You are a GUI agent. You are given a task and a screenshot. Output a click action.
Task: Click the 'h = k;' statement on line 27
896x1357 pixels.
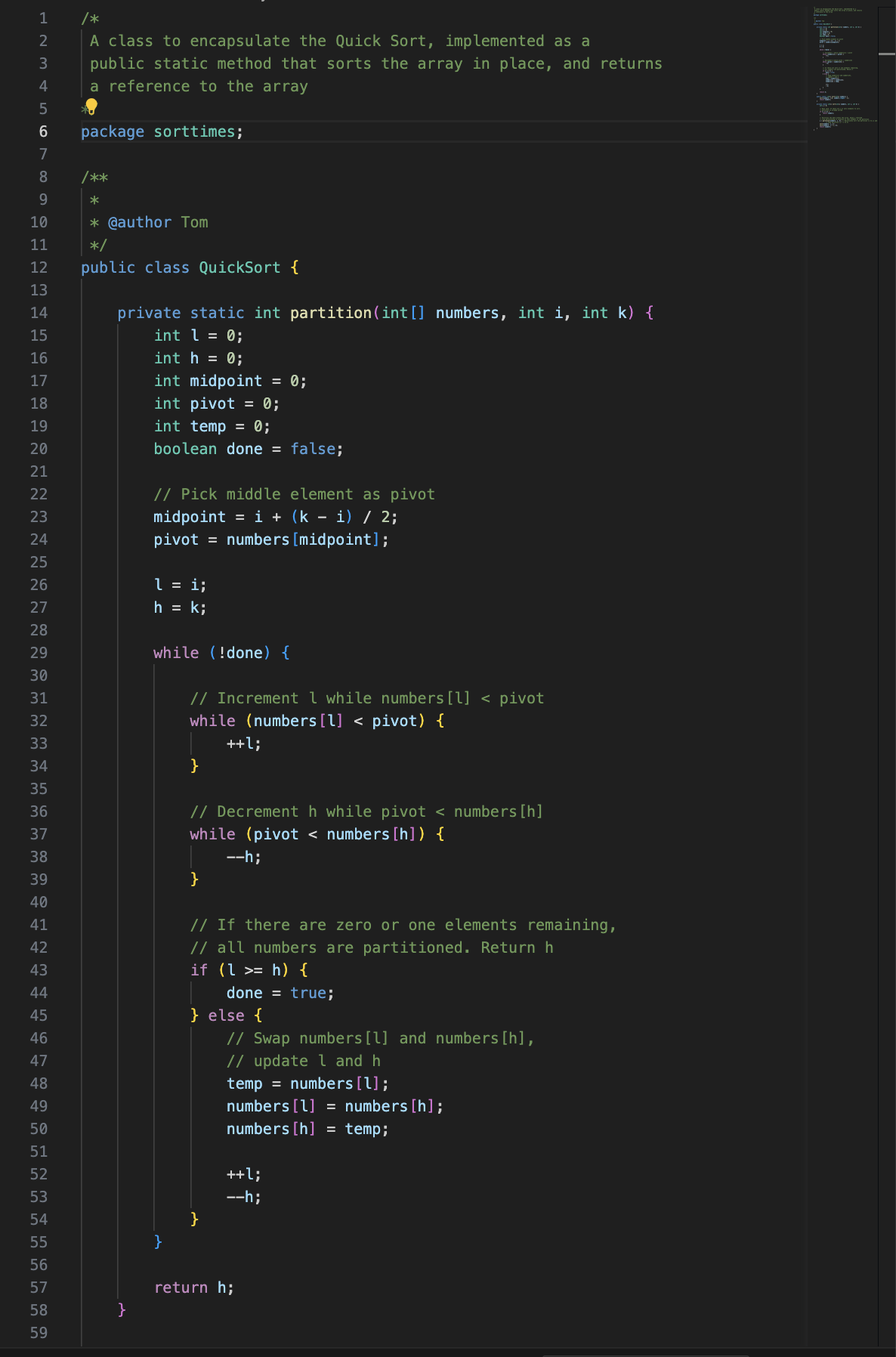(180, 607)
